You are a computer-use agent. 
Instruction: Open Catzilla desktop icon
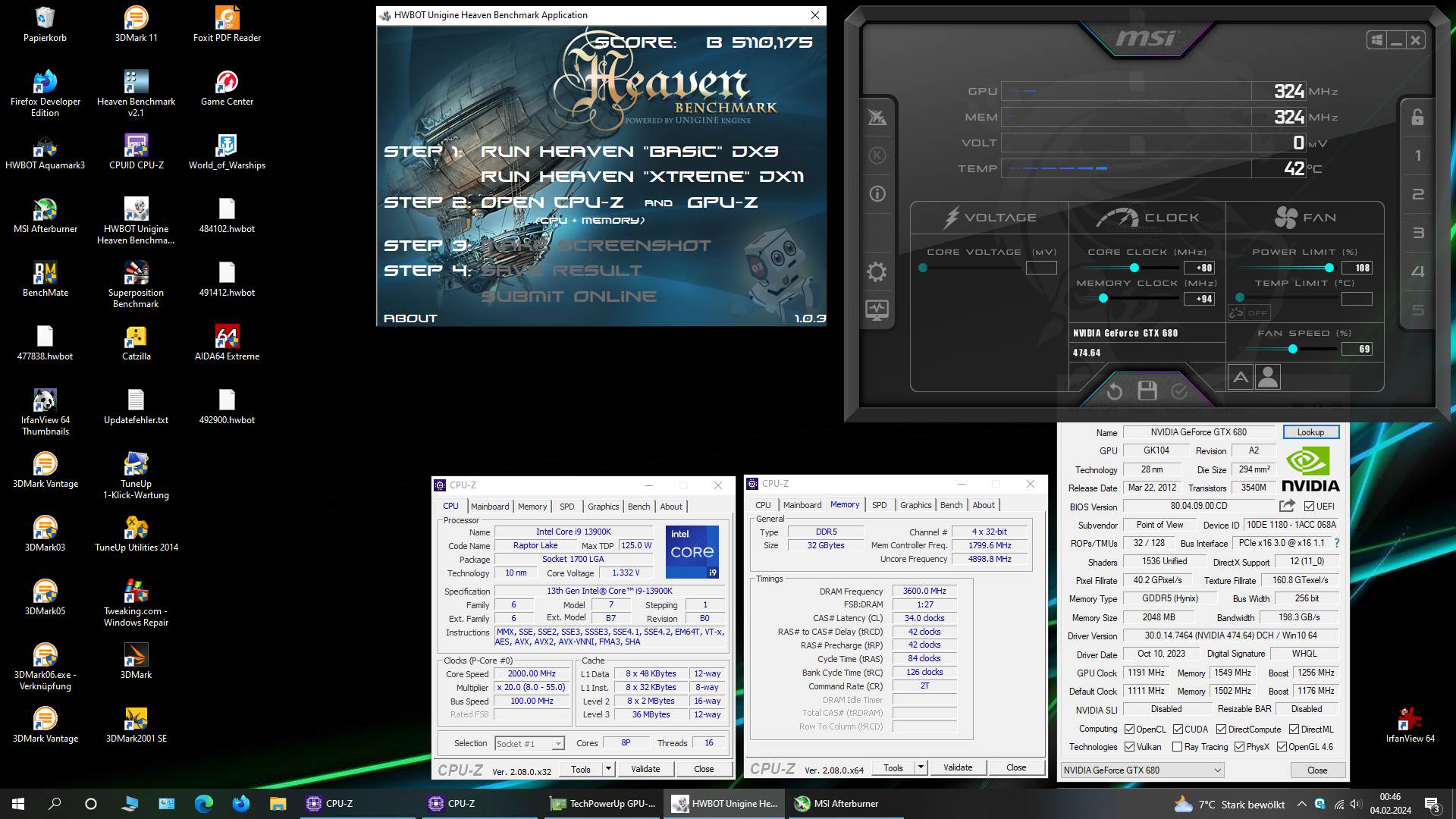click(136, 342)
